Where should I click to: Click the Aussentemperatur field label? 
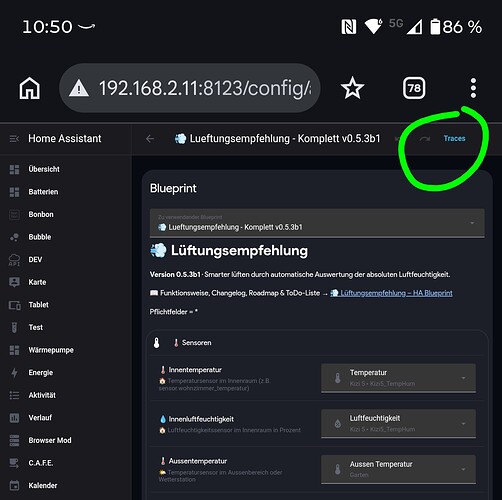[198, 461]
